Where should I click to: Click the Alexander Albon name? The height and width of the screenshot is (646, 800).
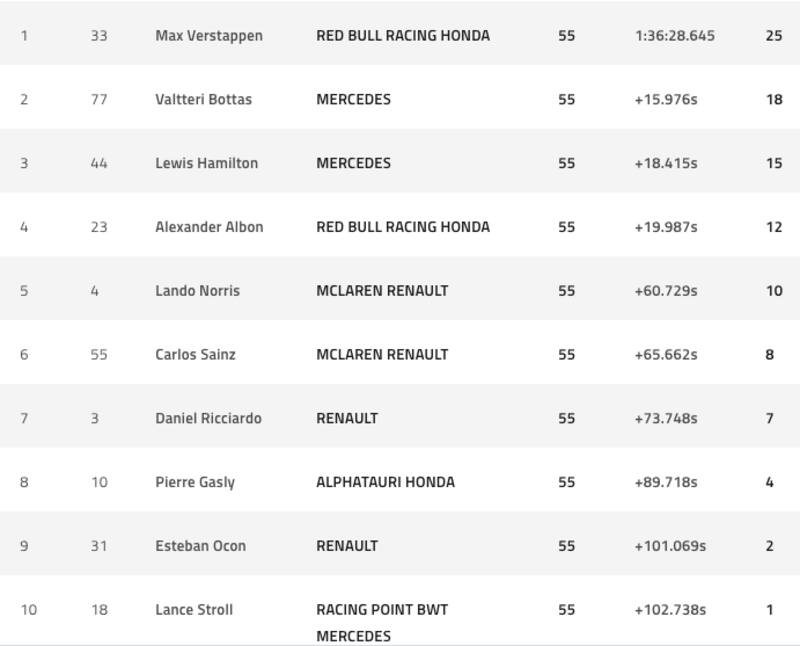coord(209,227)
